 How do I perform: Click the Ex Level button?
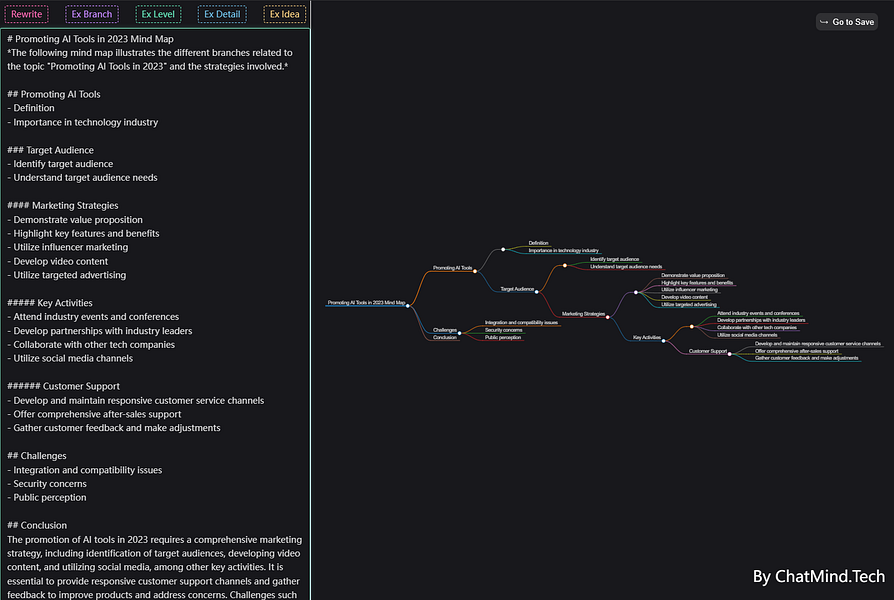[158, 14]
